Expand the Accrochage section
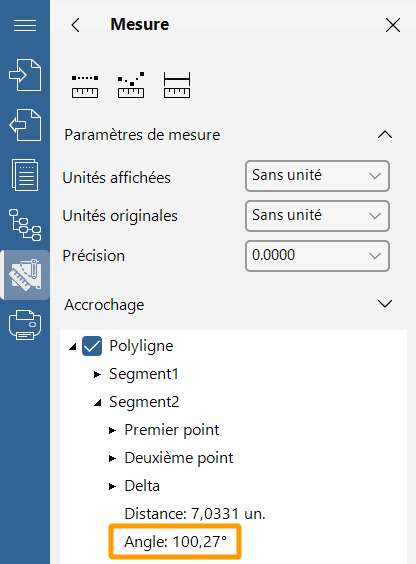The image size is (416, 564). (x=385, y=304)
